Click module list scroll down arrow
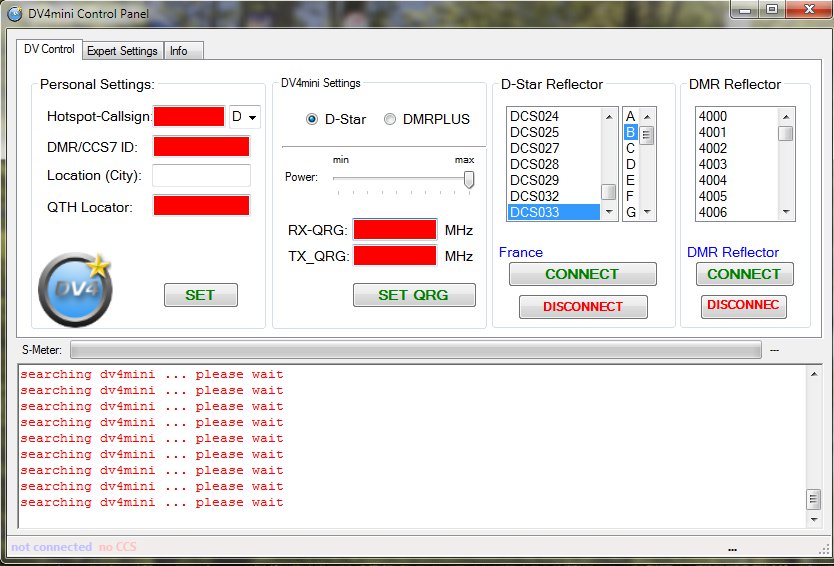 pyautogui.click(x=647, y=212)
